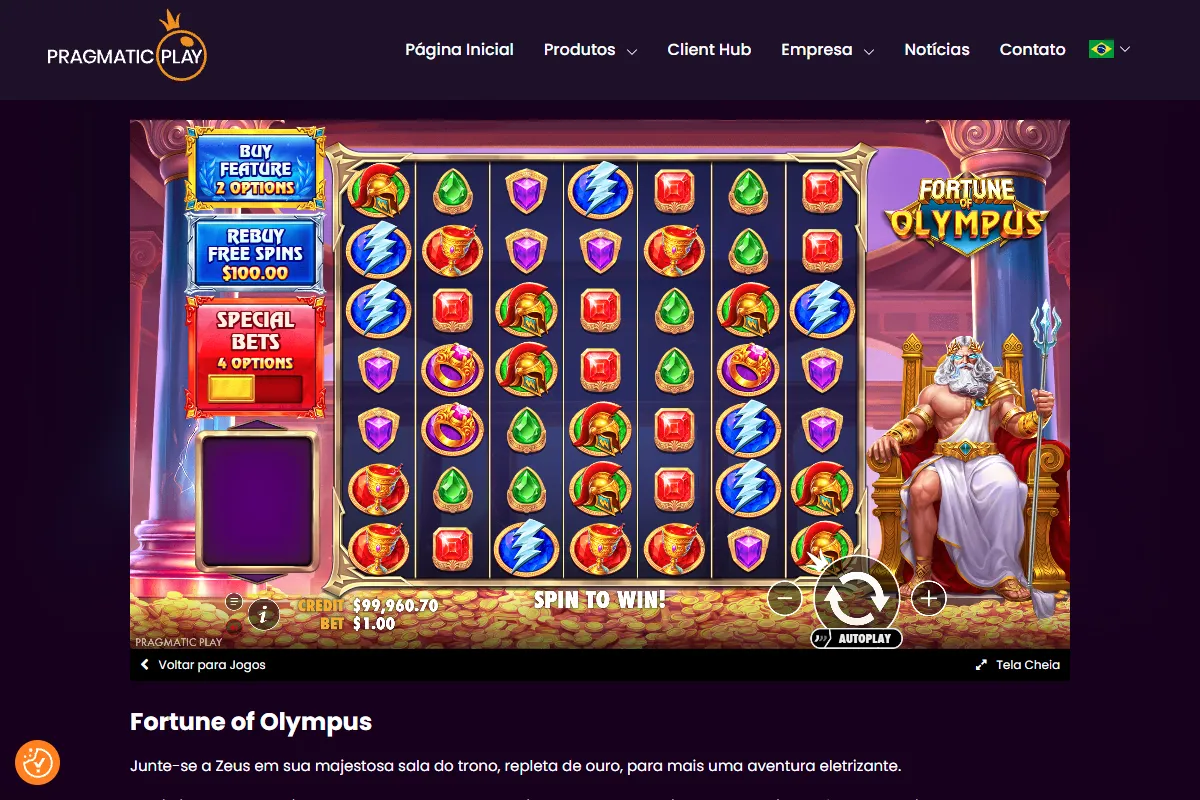Click the Brazil flag language icon

[1101, 49]
